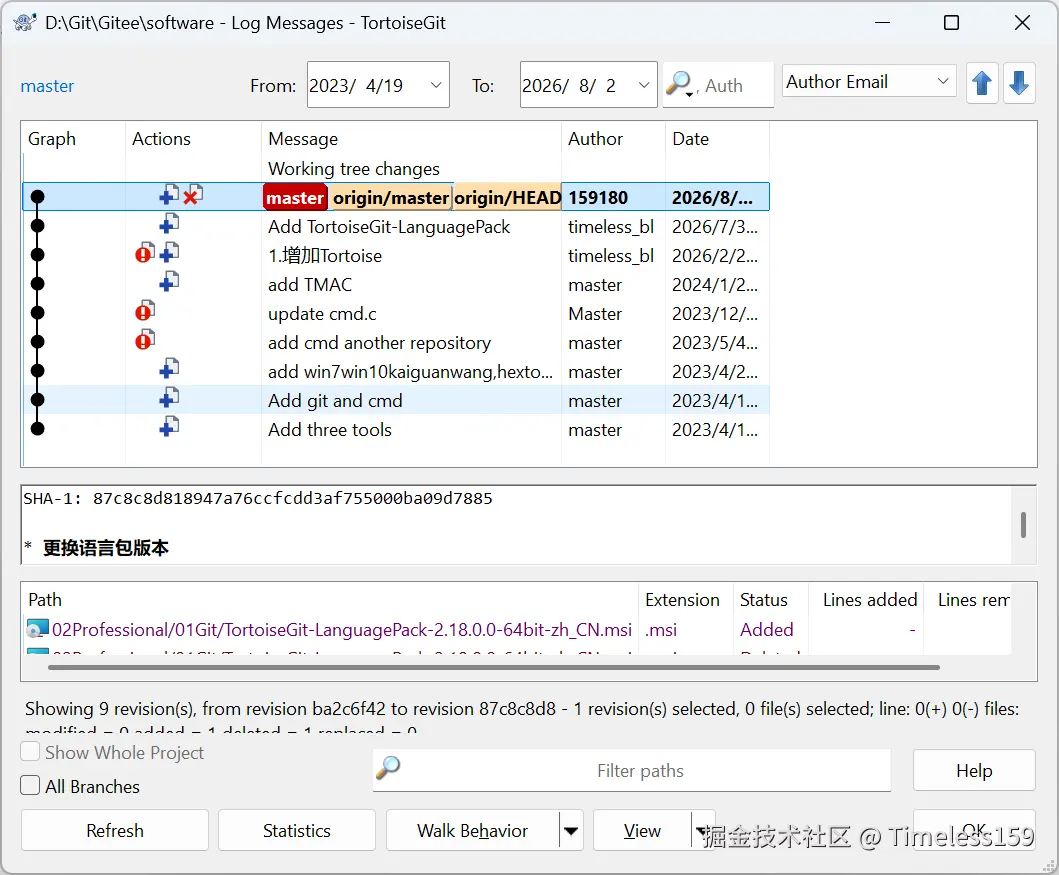Screen dimensions: 1059x875
Task: Select the add TMAC commit message
Action: [x=310, y=284]
